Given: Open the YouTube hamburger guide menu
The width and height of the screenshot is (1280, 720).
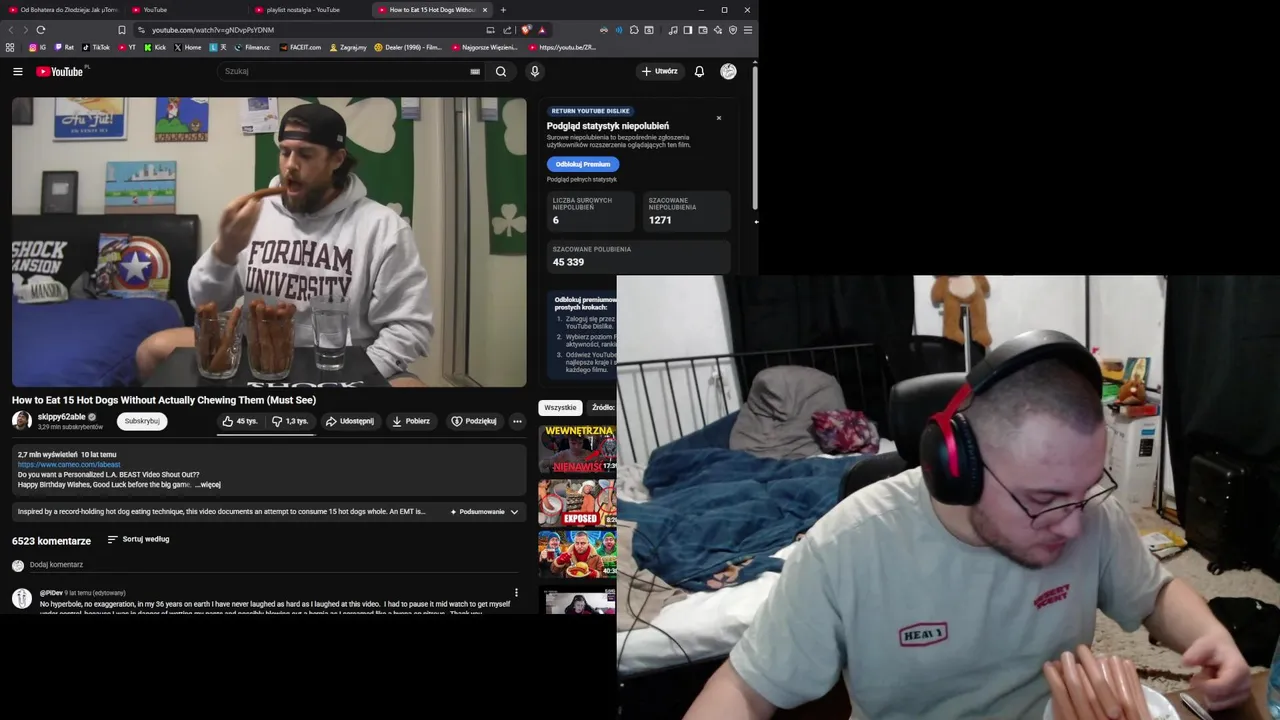Looking at the screenshot, I should [17, 71].
